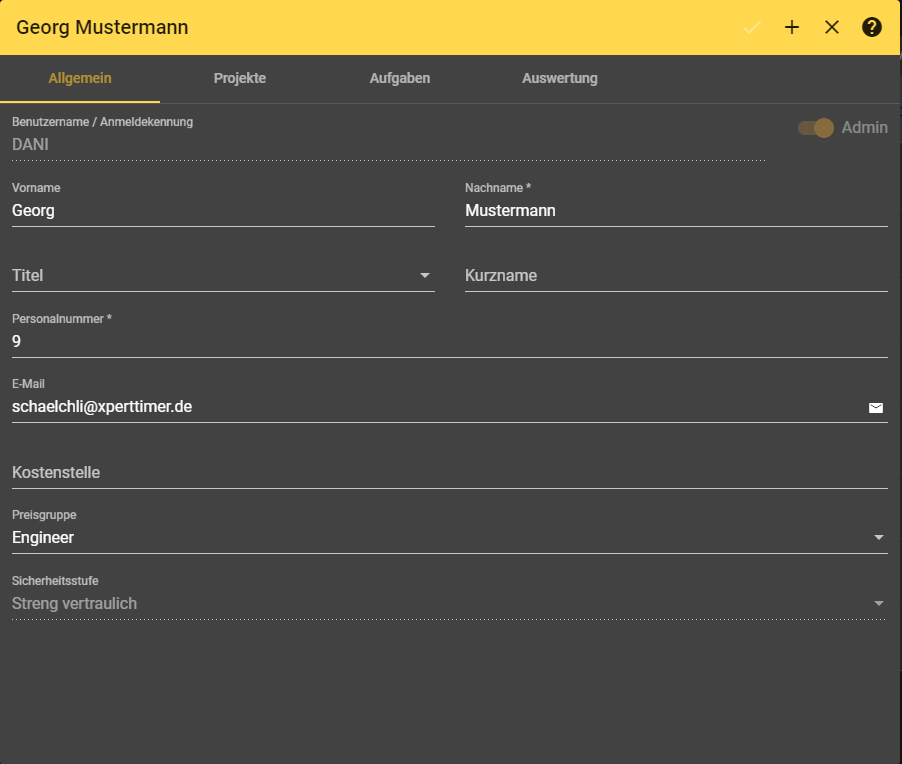Click the checkmark save icon
Screen dimensions: 902x764
point(752,27)
